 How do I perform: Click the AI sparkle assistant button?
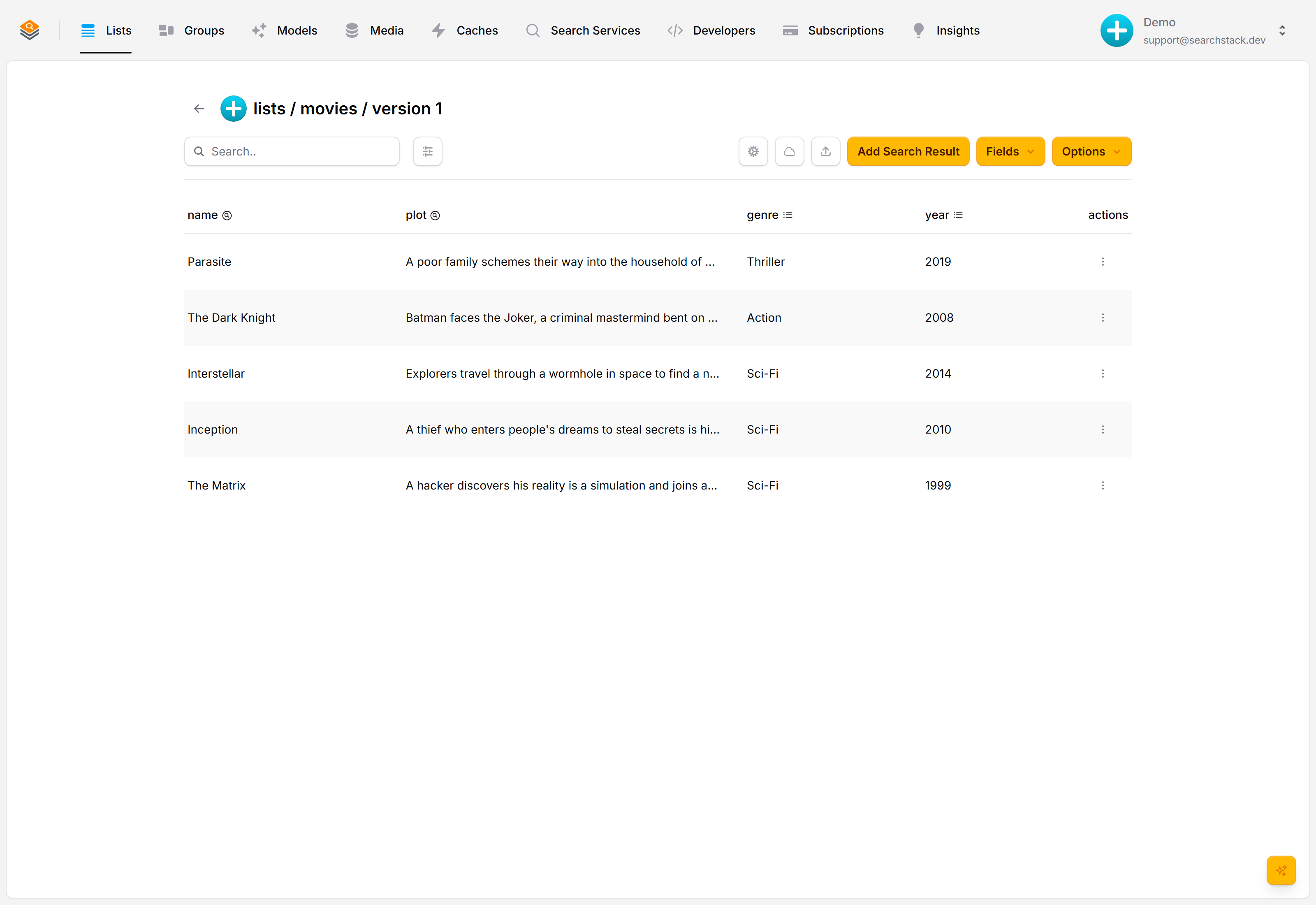tap(1281, 870)
